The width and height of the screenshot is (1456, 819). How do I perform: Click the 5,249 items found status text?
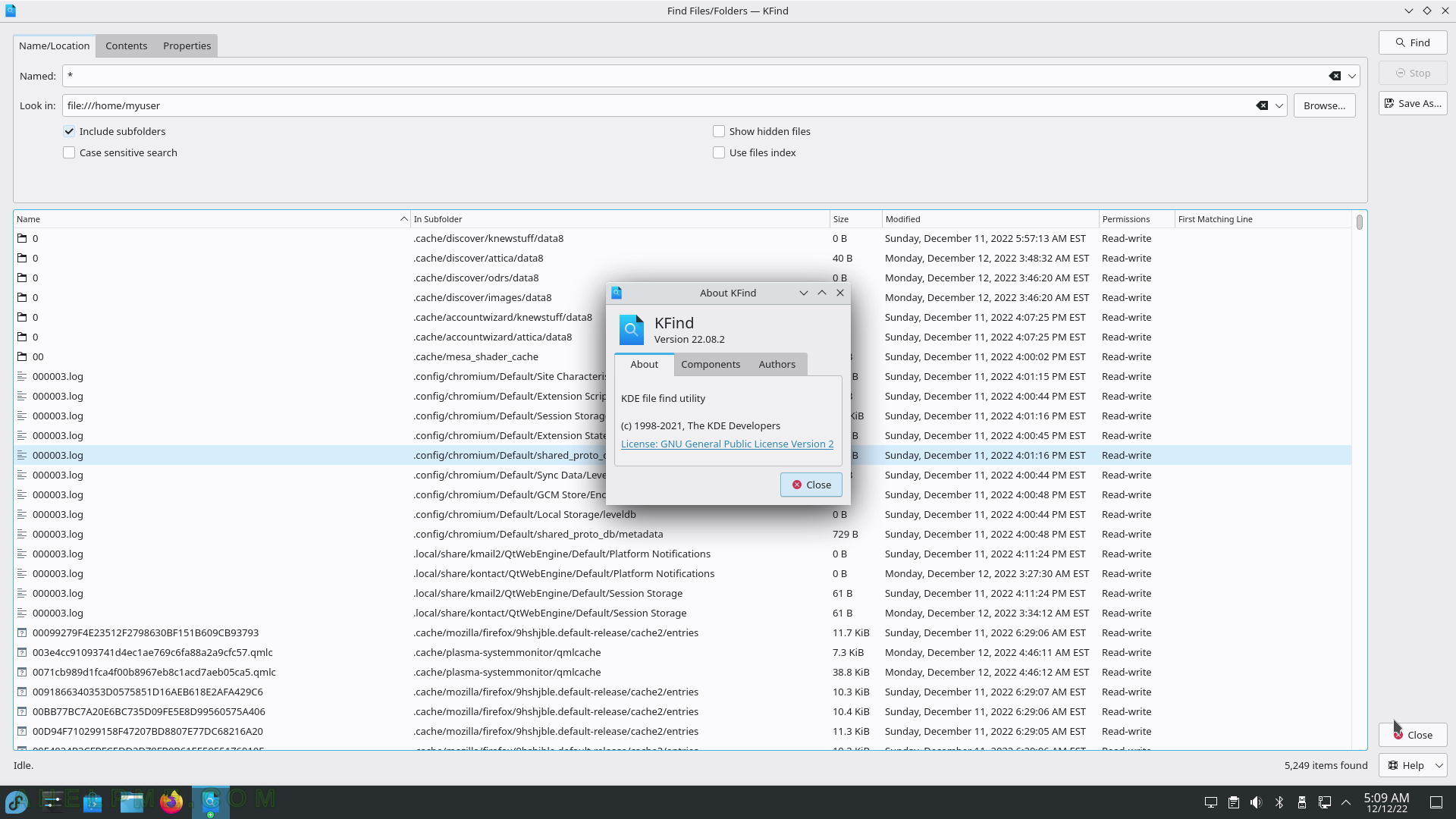tap(1326, 765)
